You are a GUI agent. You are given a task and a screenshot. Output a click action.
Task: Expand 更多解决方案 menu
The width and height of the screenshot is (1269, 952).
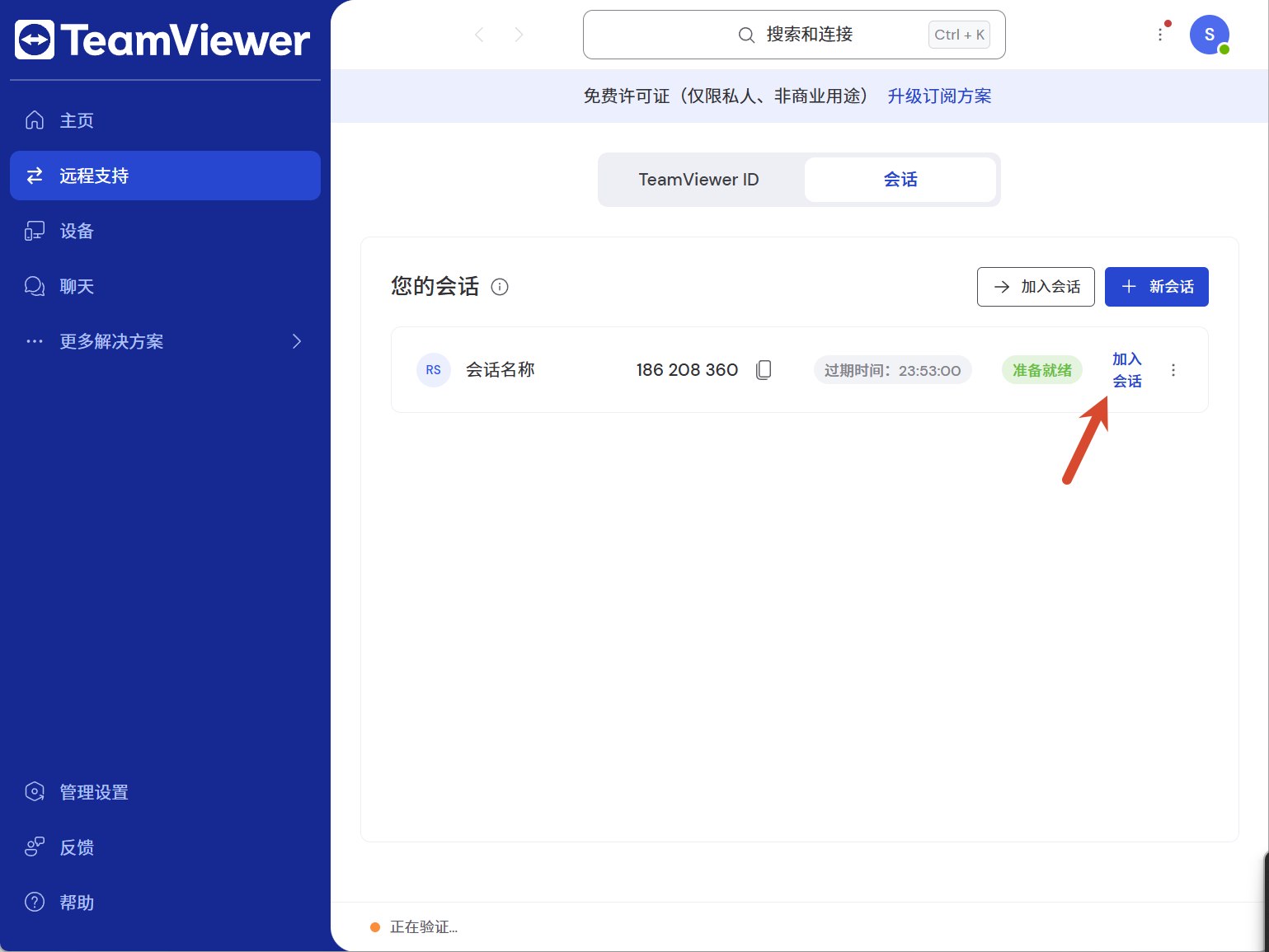click(165, 341)
